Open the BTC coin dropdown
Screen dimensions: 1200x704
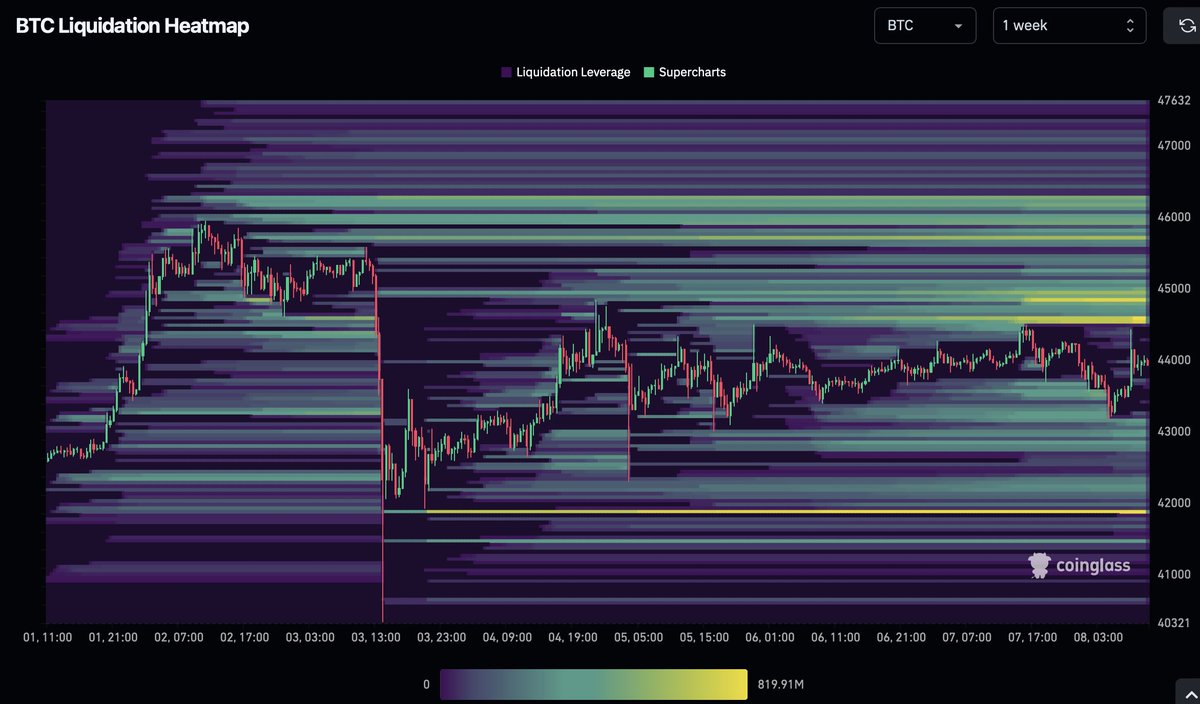(x=925, y=25)
